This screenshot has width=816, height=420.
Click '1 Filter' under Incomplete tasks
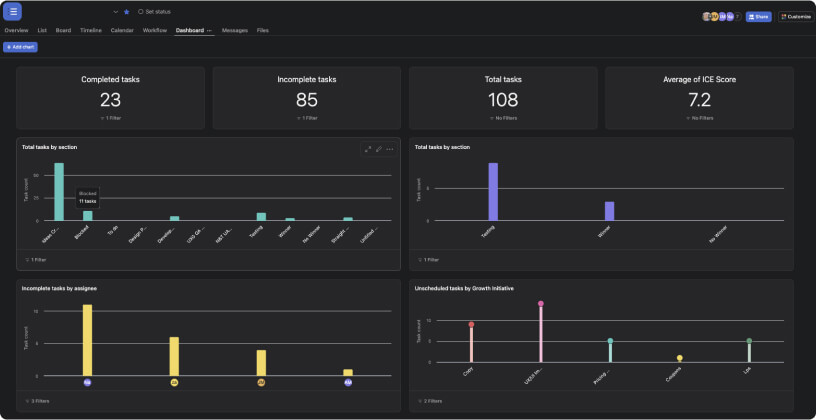coord(307,118)
